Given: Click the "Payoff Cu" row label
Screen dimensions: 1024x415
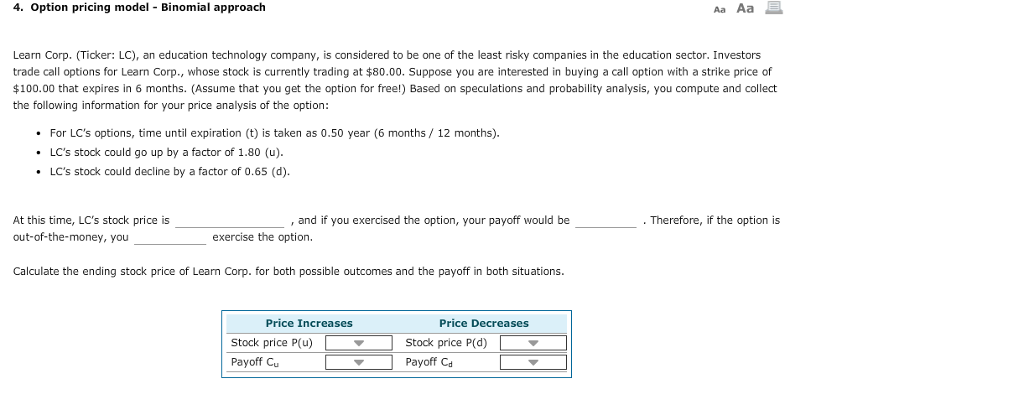Looking at the screenshot, I should click(255, 362).
